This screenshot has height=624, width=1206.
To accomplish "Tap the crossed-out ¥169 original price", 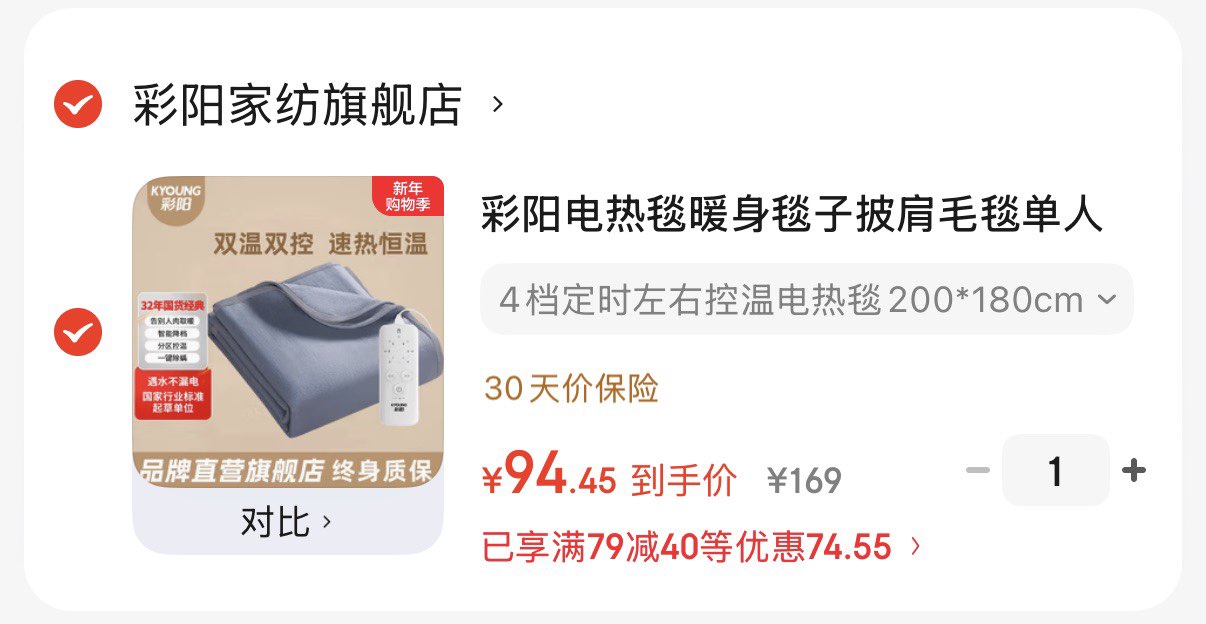I will click(804, 481).
